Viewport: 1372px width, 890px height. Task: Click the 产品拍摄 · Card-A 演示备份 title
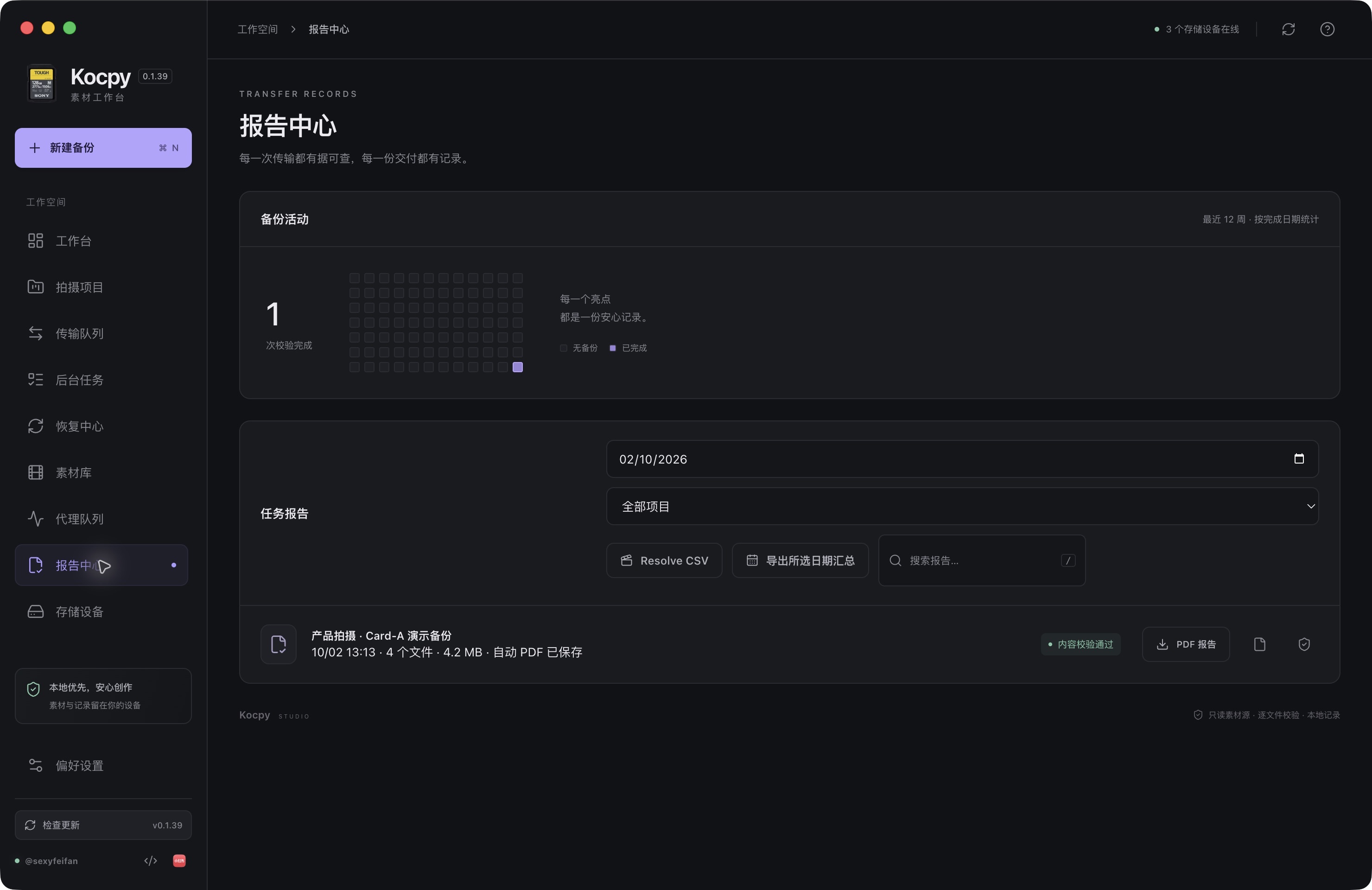point(381,635)
